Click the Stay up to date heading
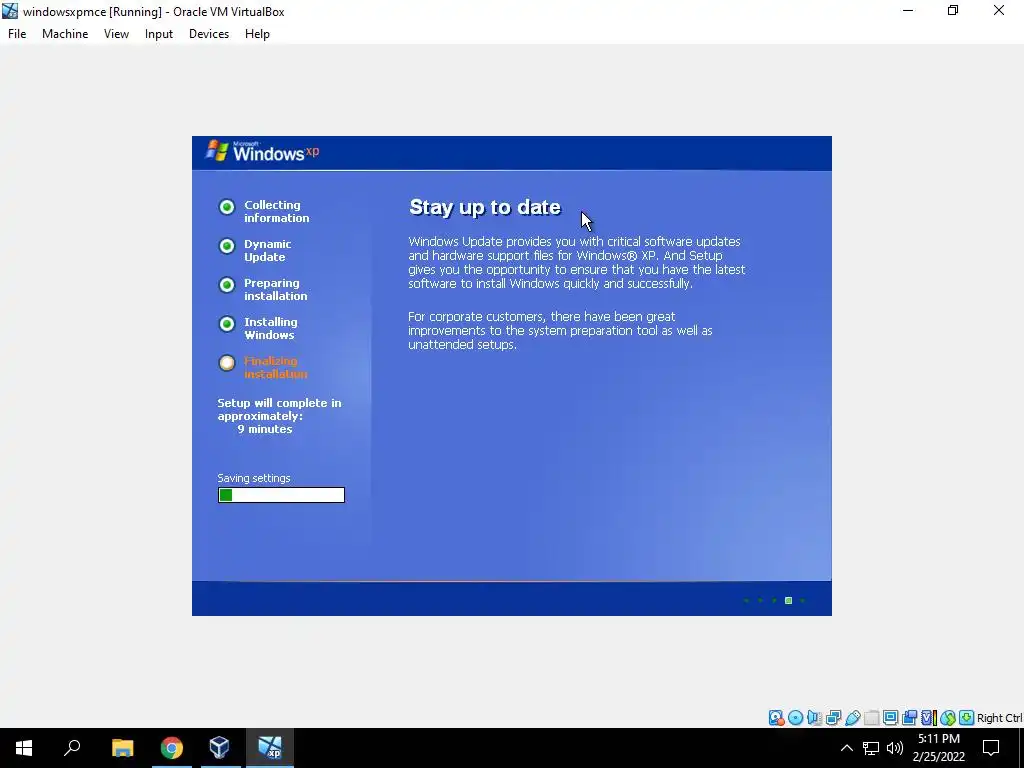The image size is (1024, 768). point(485,207)
